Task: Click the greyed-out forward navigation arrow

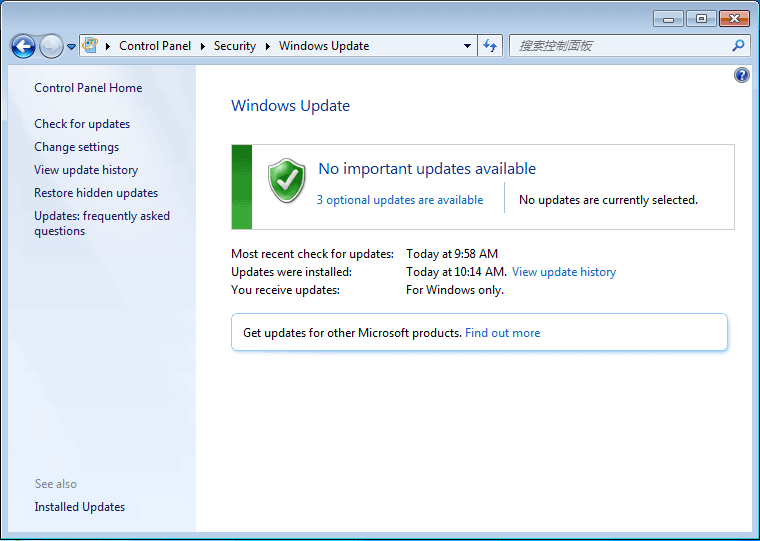Action: point(51,47)
